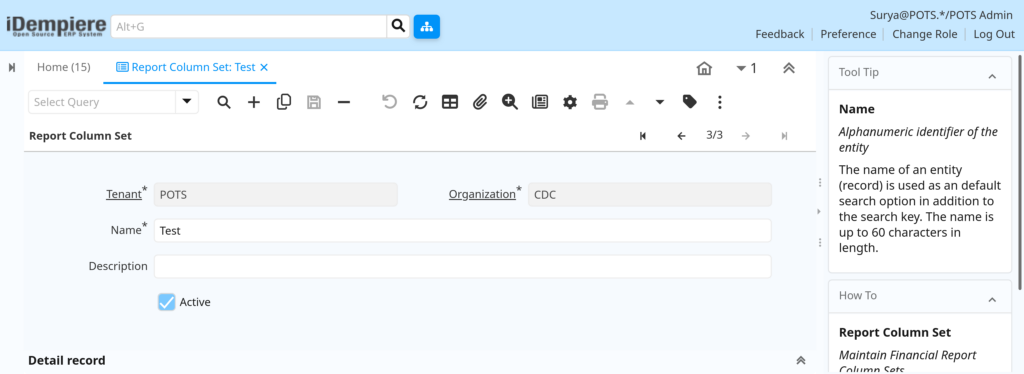Click the Surya@POTS.*/POTS Admin user text

[942, 15]
